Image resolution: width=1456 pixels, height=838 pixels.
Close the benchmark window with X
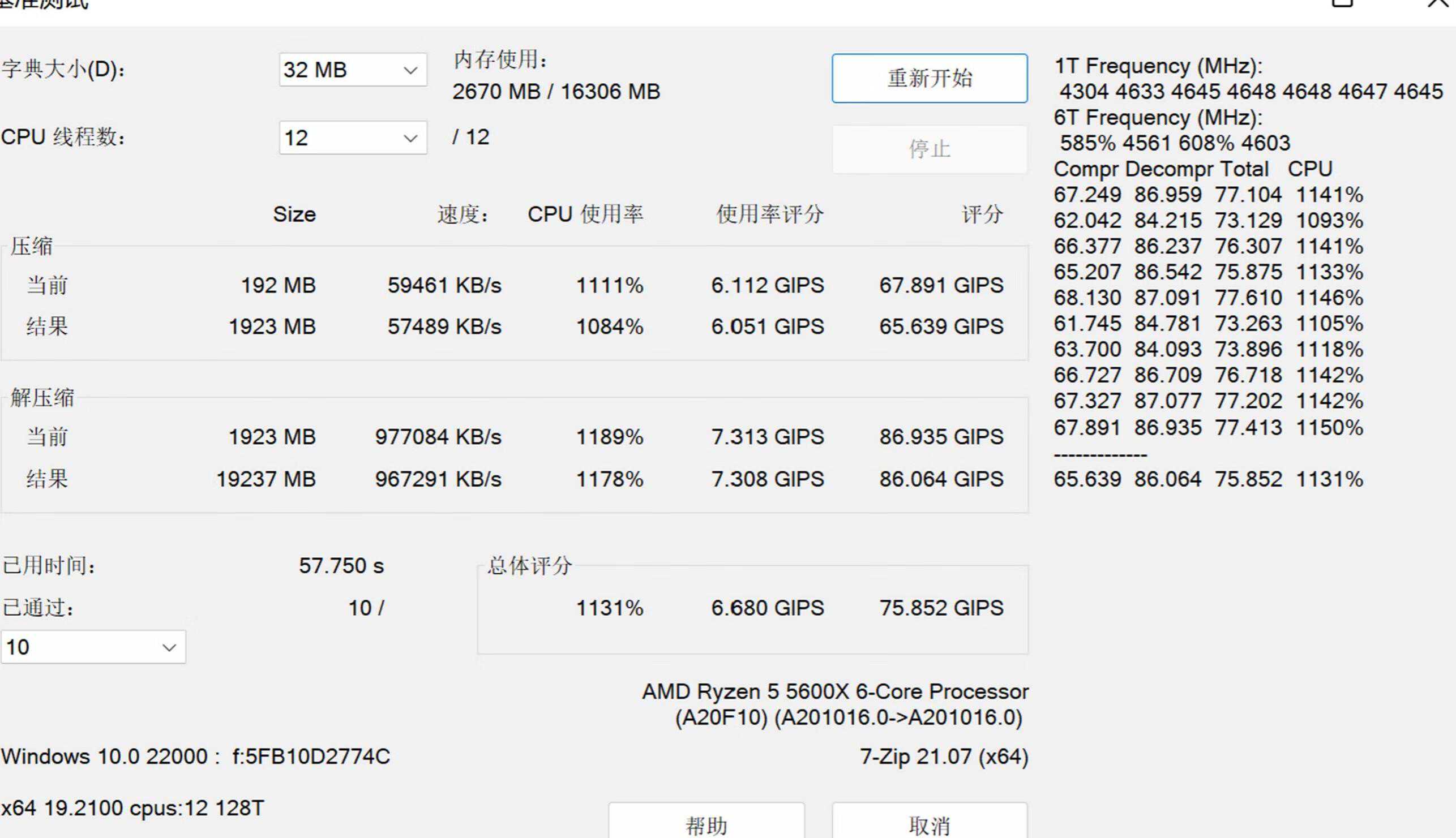tap(1437, 3)
